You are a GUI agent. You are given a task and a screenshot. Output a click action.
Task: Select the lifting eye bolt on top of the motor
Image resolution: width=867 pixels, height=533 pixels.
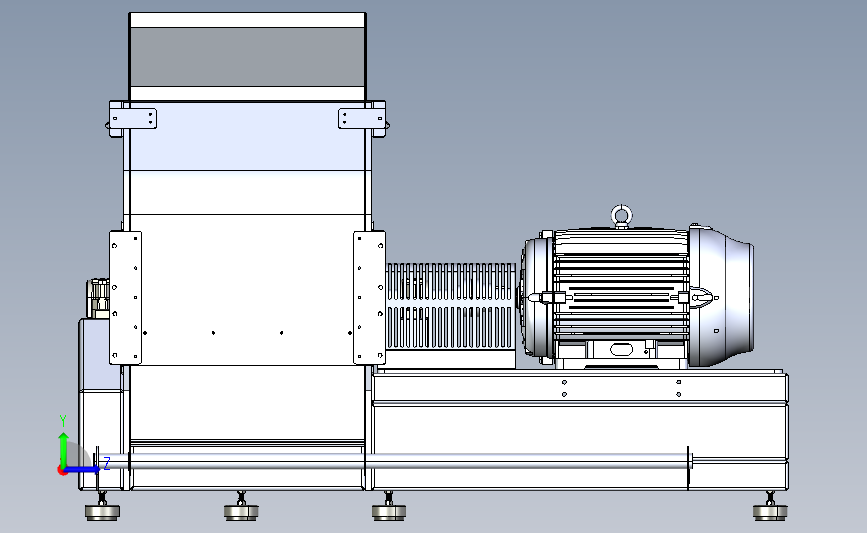point(621,216)
